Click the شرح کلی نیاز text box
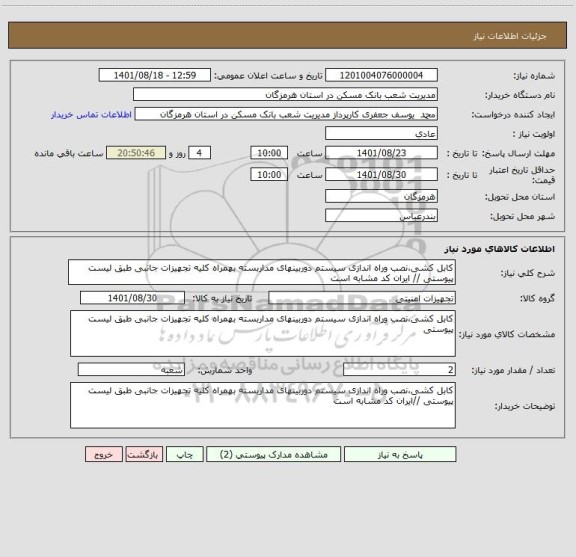Viewport: 576px width, 557px height. coord(262,272)
